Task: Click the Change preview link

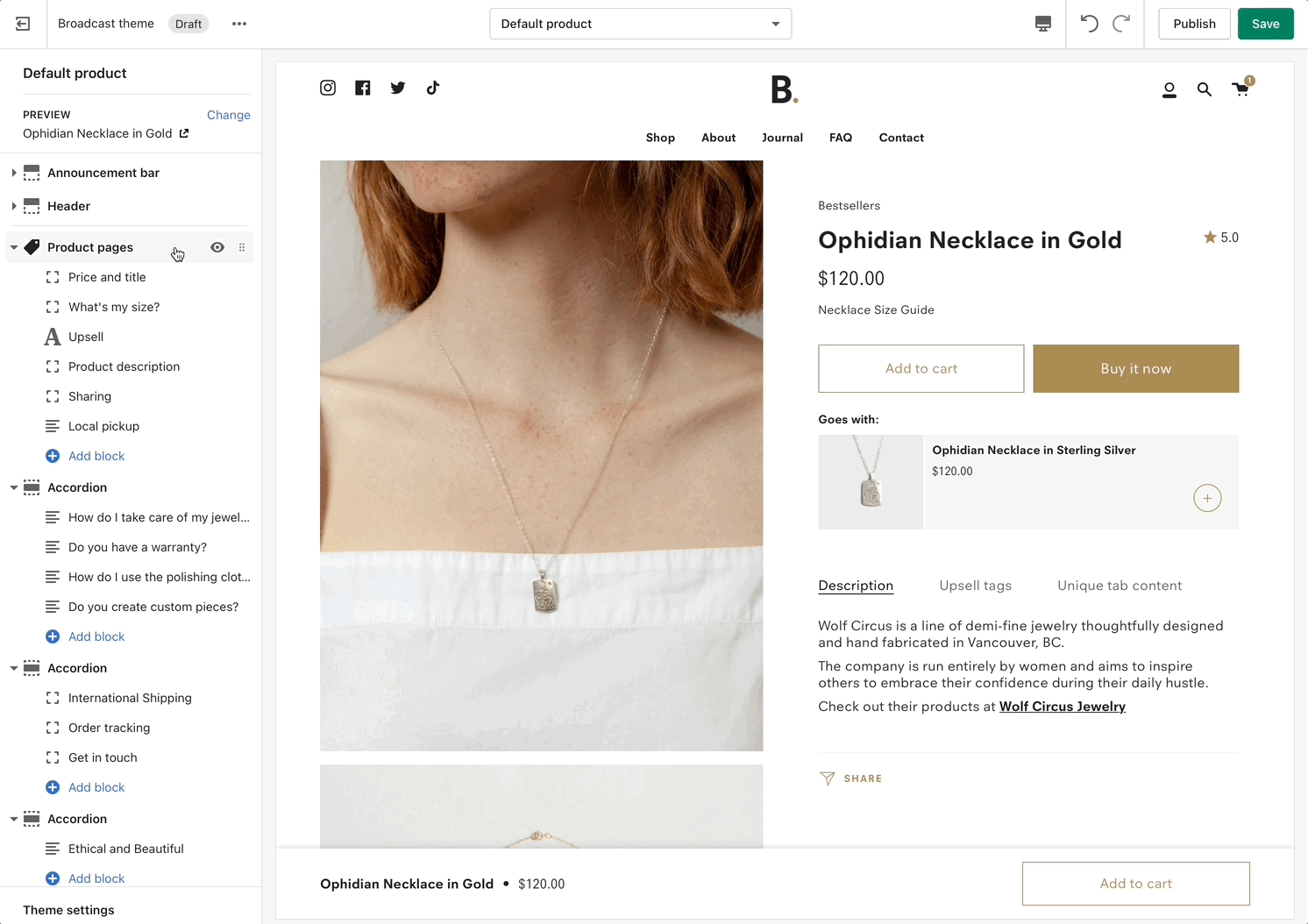Action: (228, 115)
